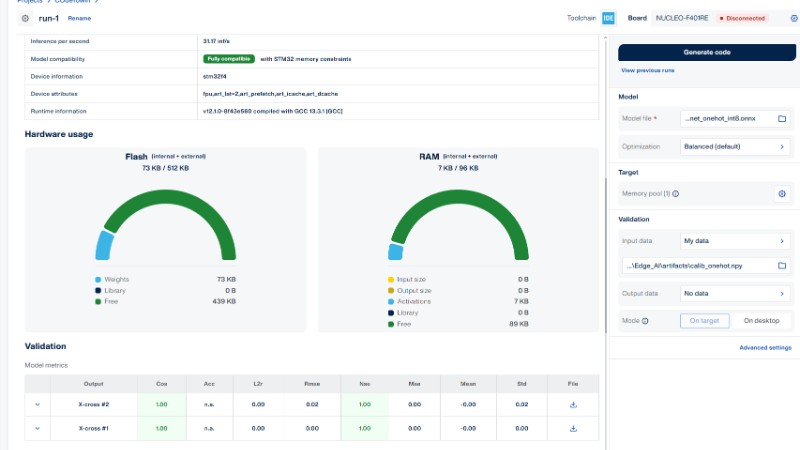
Task: Click the Acc column header
Action: coord(209,384)
